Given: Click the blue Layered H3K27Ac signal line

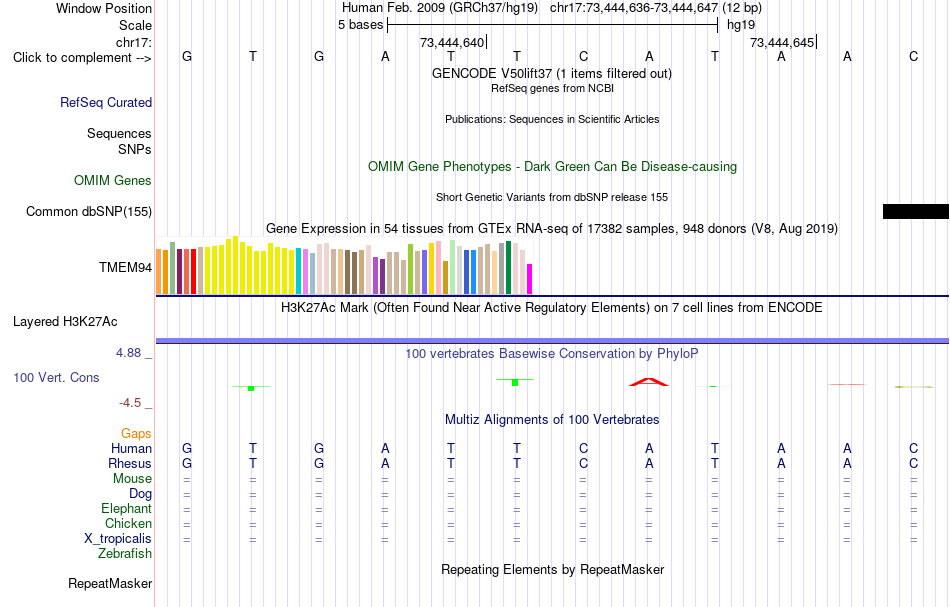Looking at the screenshot, I should 552,341.
